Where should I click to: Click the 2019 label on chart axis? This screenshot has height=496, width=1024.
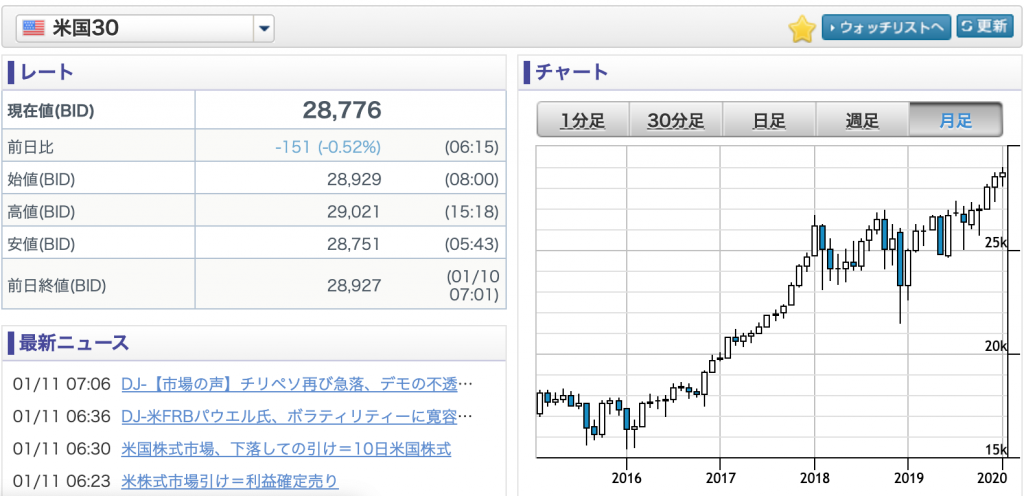point(907,477)
